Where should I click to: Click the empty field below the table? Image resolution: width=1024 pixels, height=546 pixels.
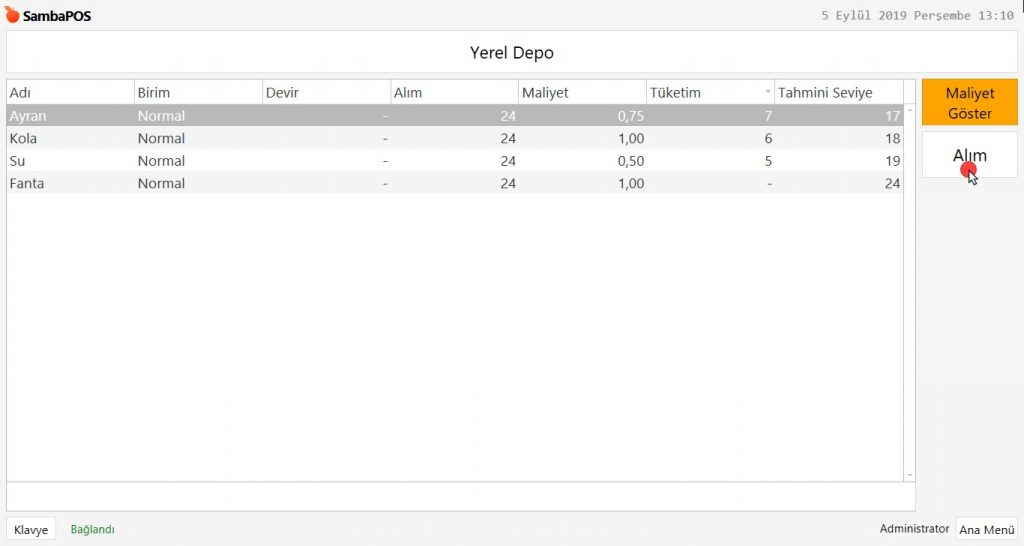click(x=460, y=497)
